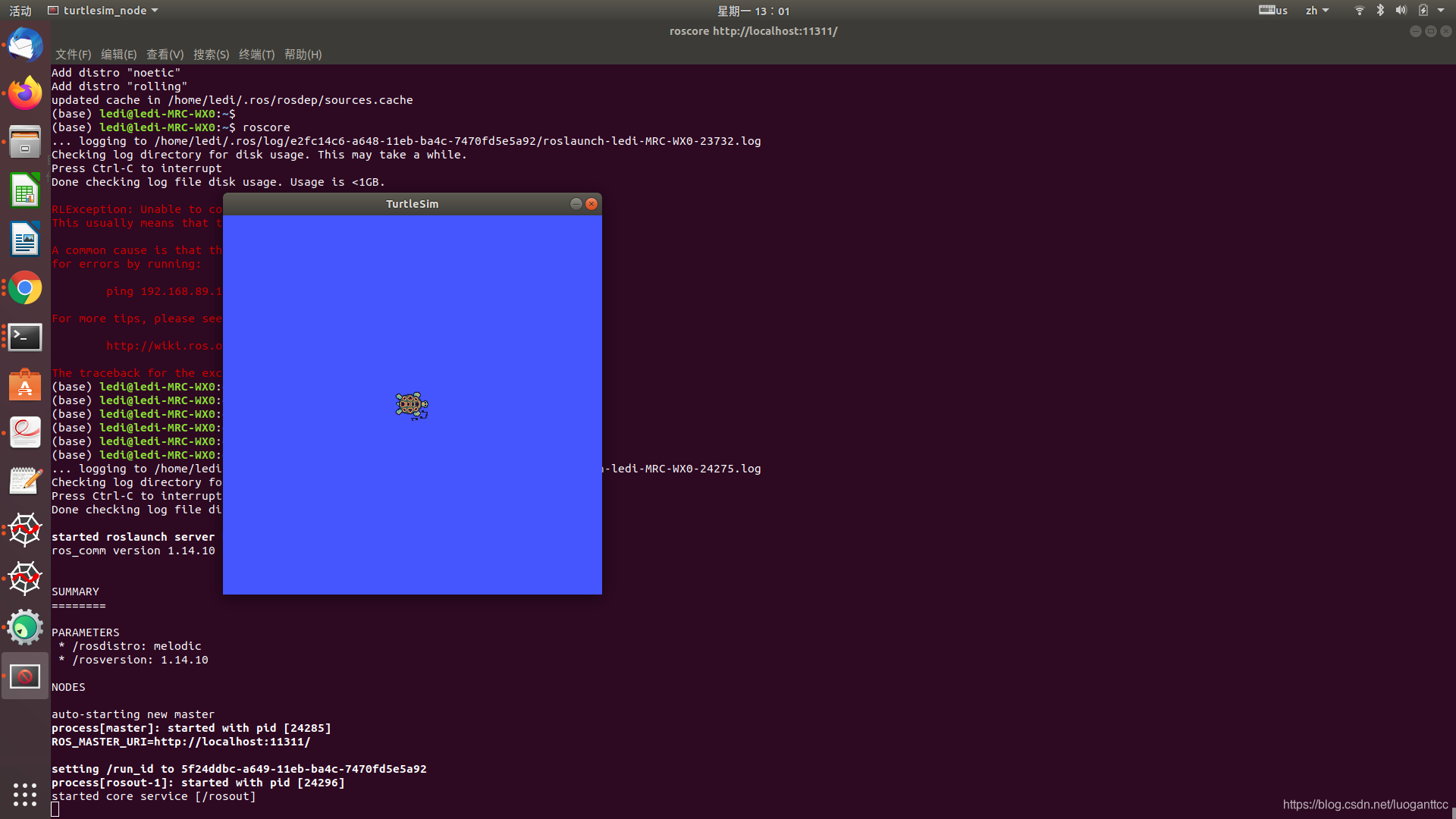Open Google Chrome from the dock
Image resolution: width=1456 pixels, height=819 pixels.
25,288
